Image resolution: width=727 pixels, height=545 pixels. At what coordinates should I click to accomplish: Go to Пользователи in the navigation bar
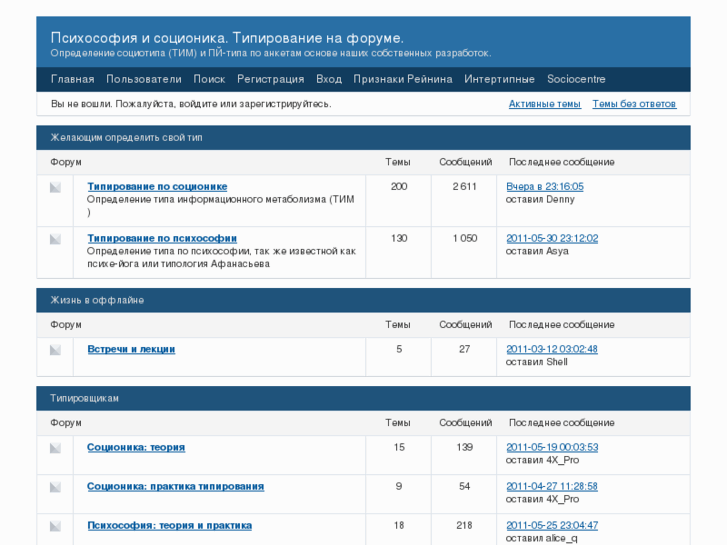[x=144, y=79]
